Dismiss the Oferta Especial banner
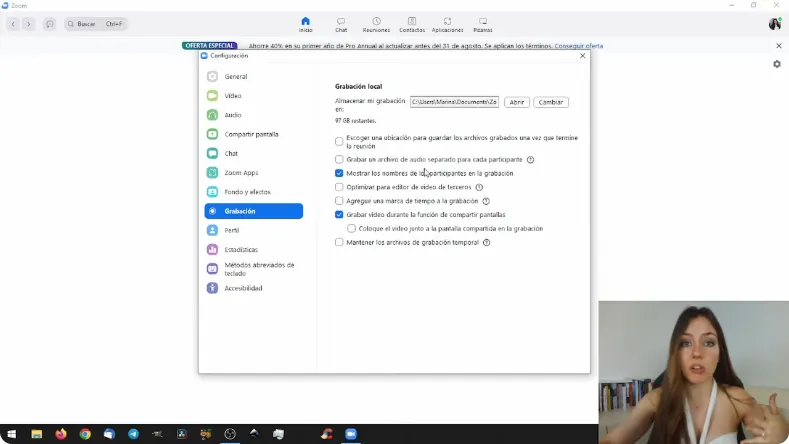 coord(779,46)
